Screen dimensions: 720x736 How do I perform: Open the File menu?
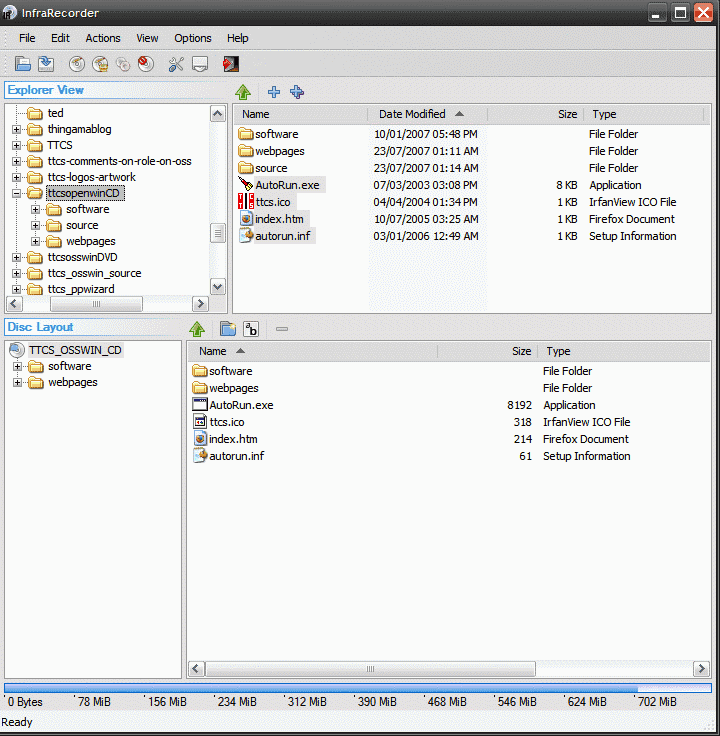27,38
